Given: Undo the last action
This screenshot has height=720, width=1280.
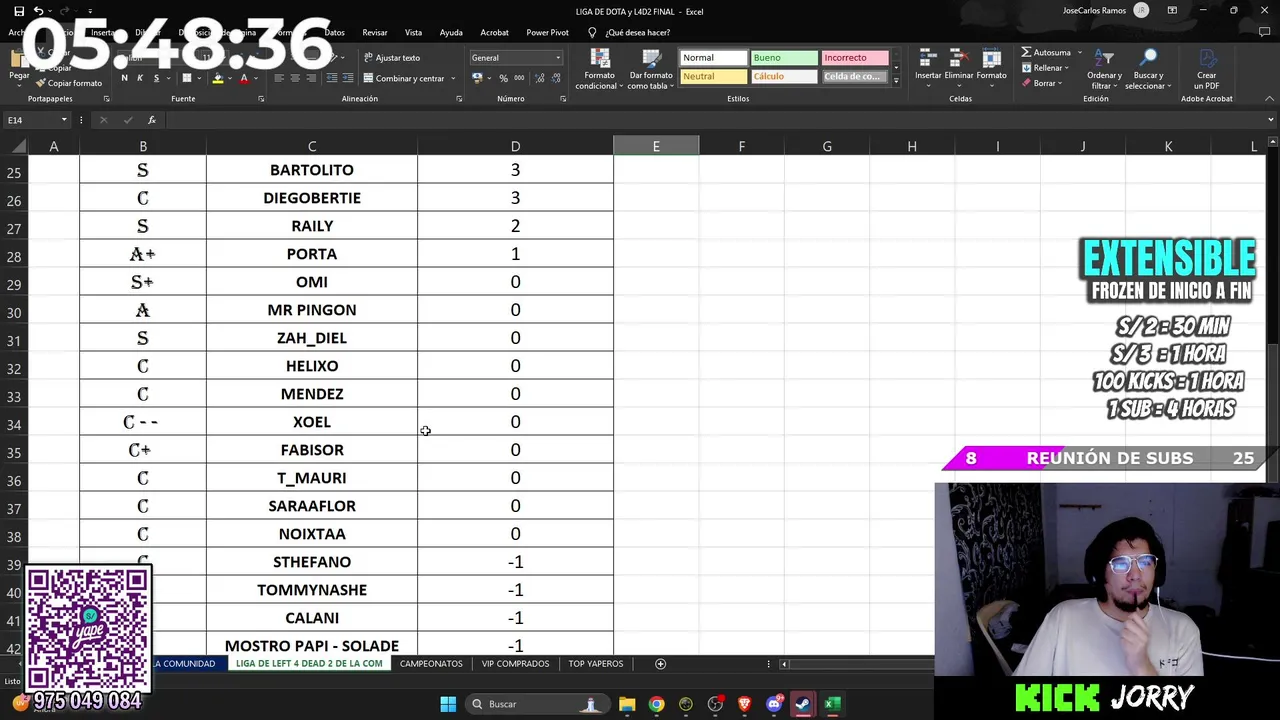Looking at the screenshot, I should tap(38, 11).
